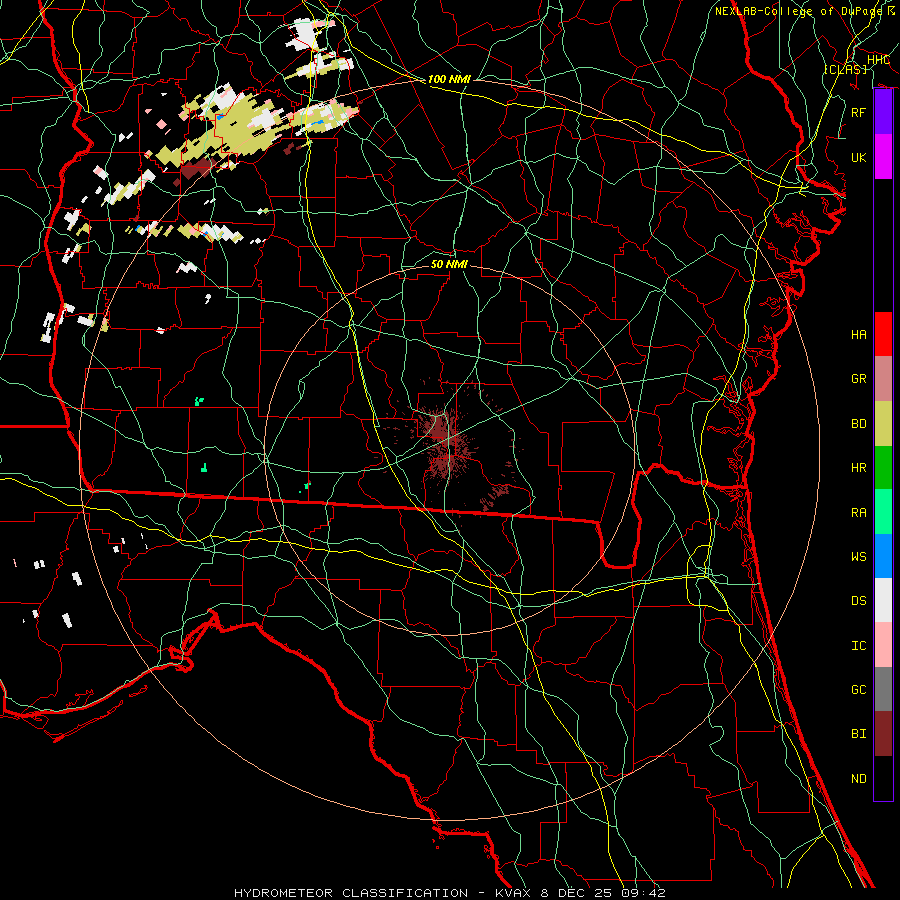Click the 50 NMI range ring label
900x900 pixels.
click(449, 264)
